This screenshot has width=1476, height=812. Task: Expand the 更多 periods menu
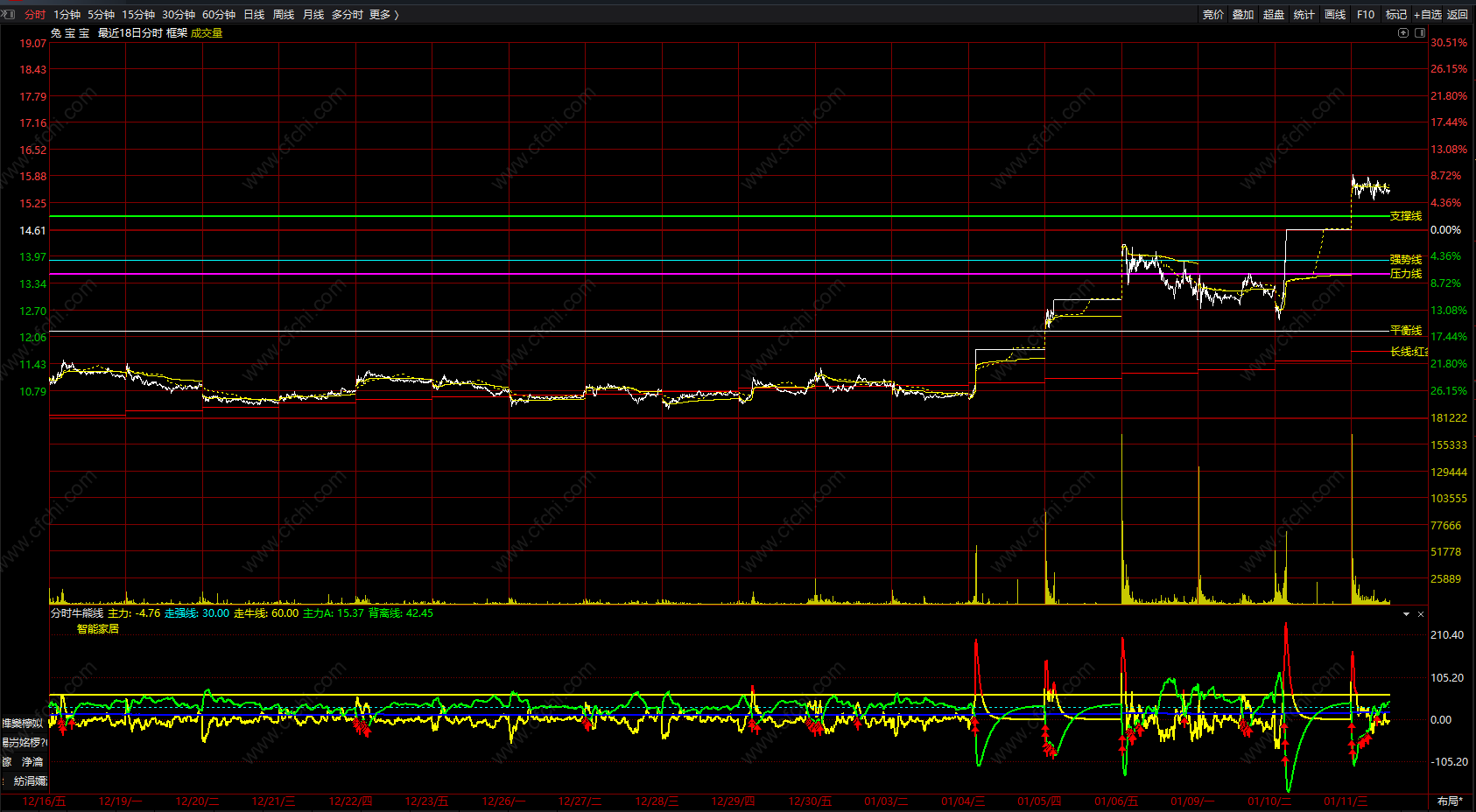(383, 15)
